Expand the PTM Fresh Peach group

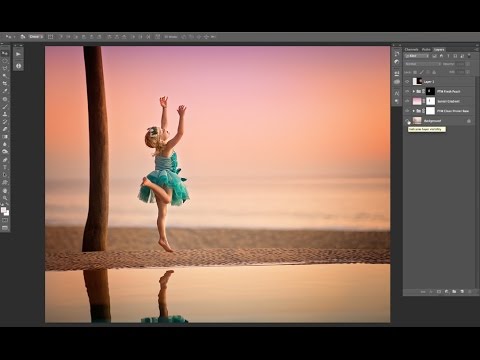point(414,91)
